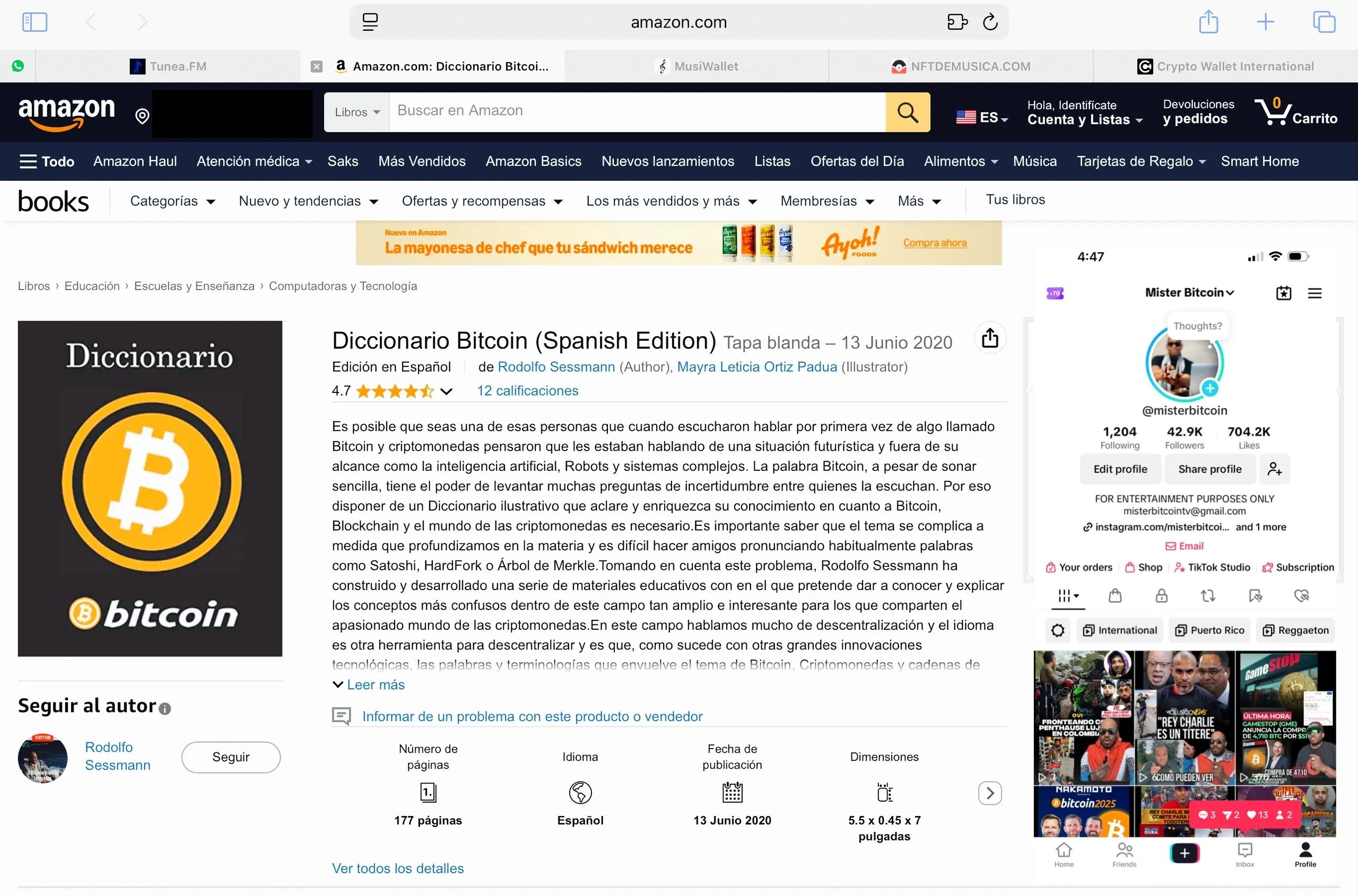Screen dimensions: 1358x896
Task: Show the Safari sidebar
Action: tap(34, 22)
